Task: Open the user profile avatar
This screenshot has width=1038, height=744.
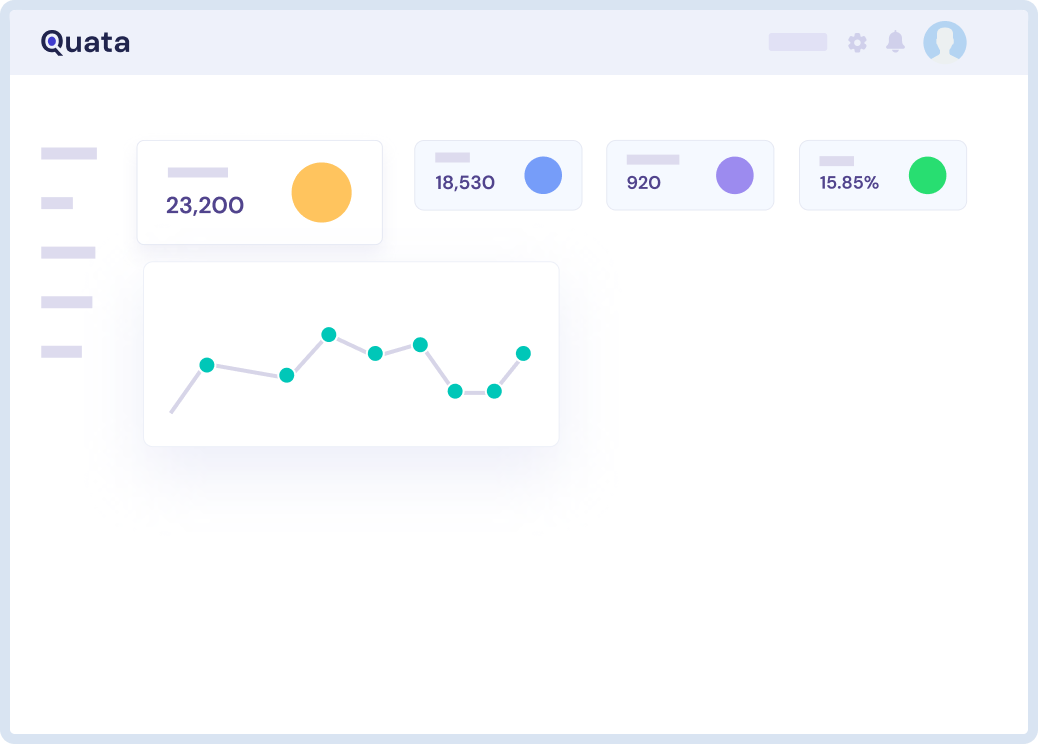Action: click(x=944, y=42)
